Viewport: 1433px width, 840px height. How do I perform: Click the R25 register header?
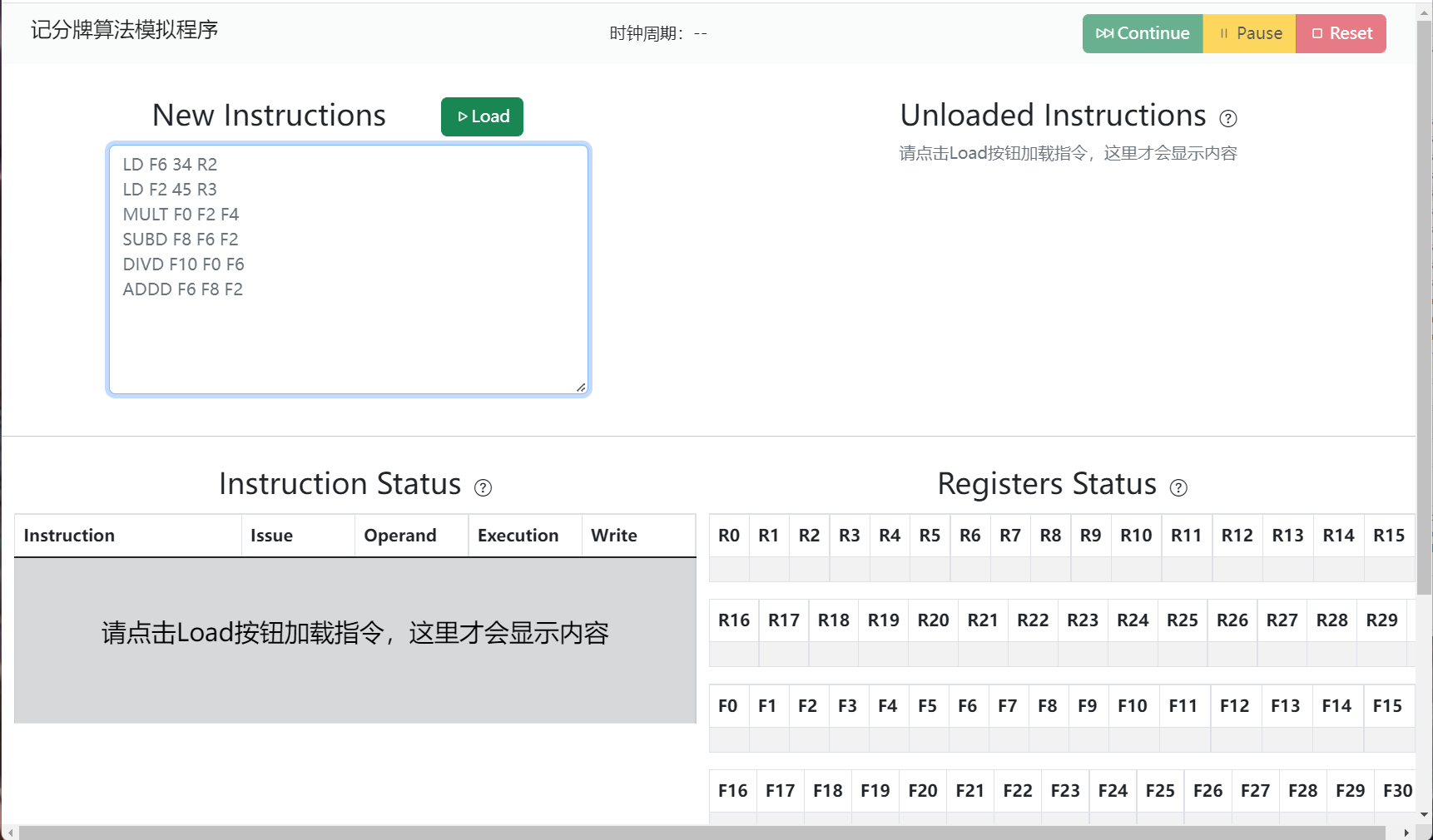click(x=1182, y=620)
